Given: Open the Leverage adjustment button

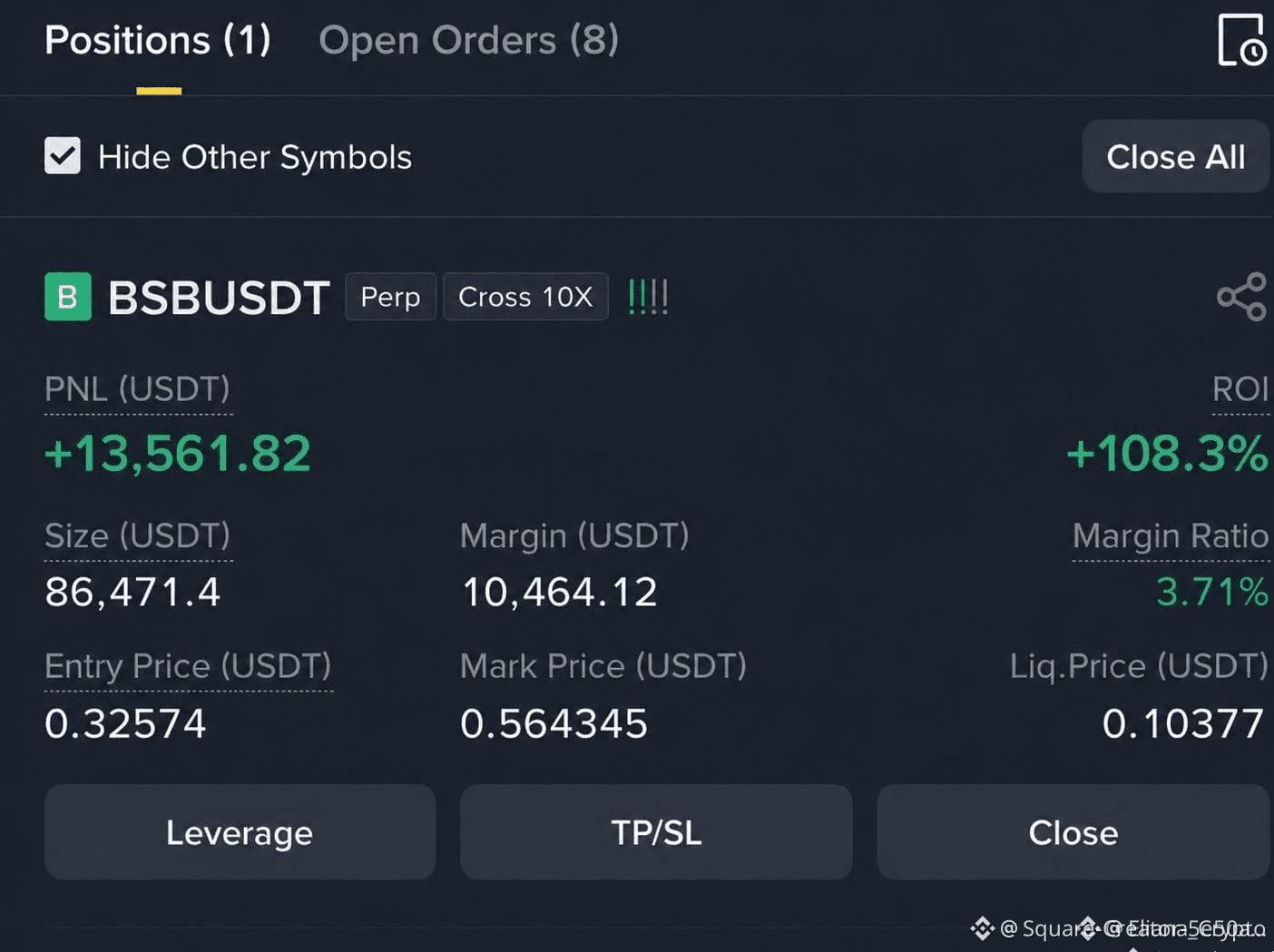Looking at the screenshot, I should click(240, 832).
